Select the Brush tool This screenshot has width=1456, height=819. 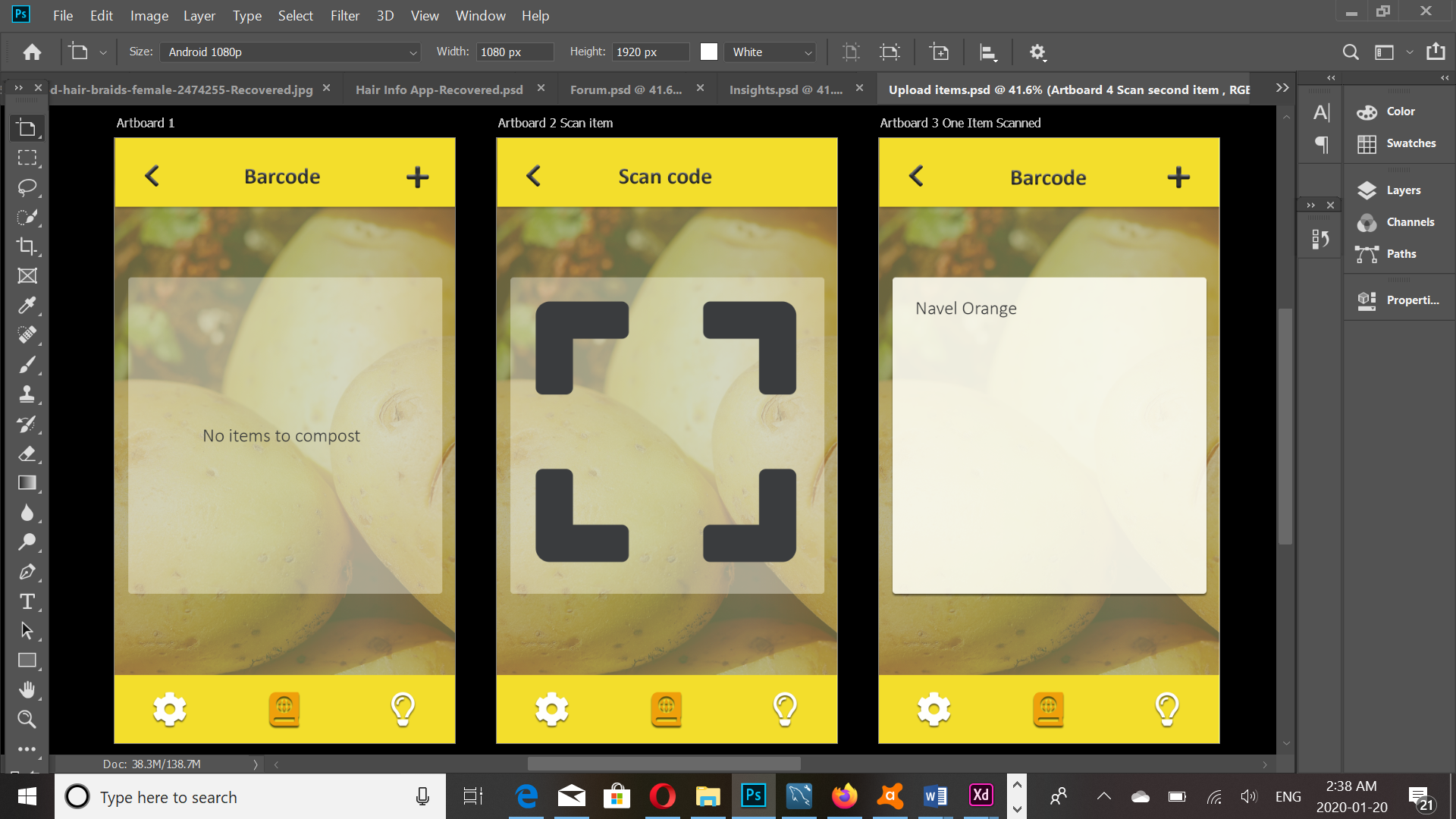27,365
